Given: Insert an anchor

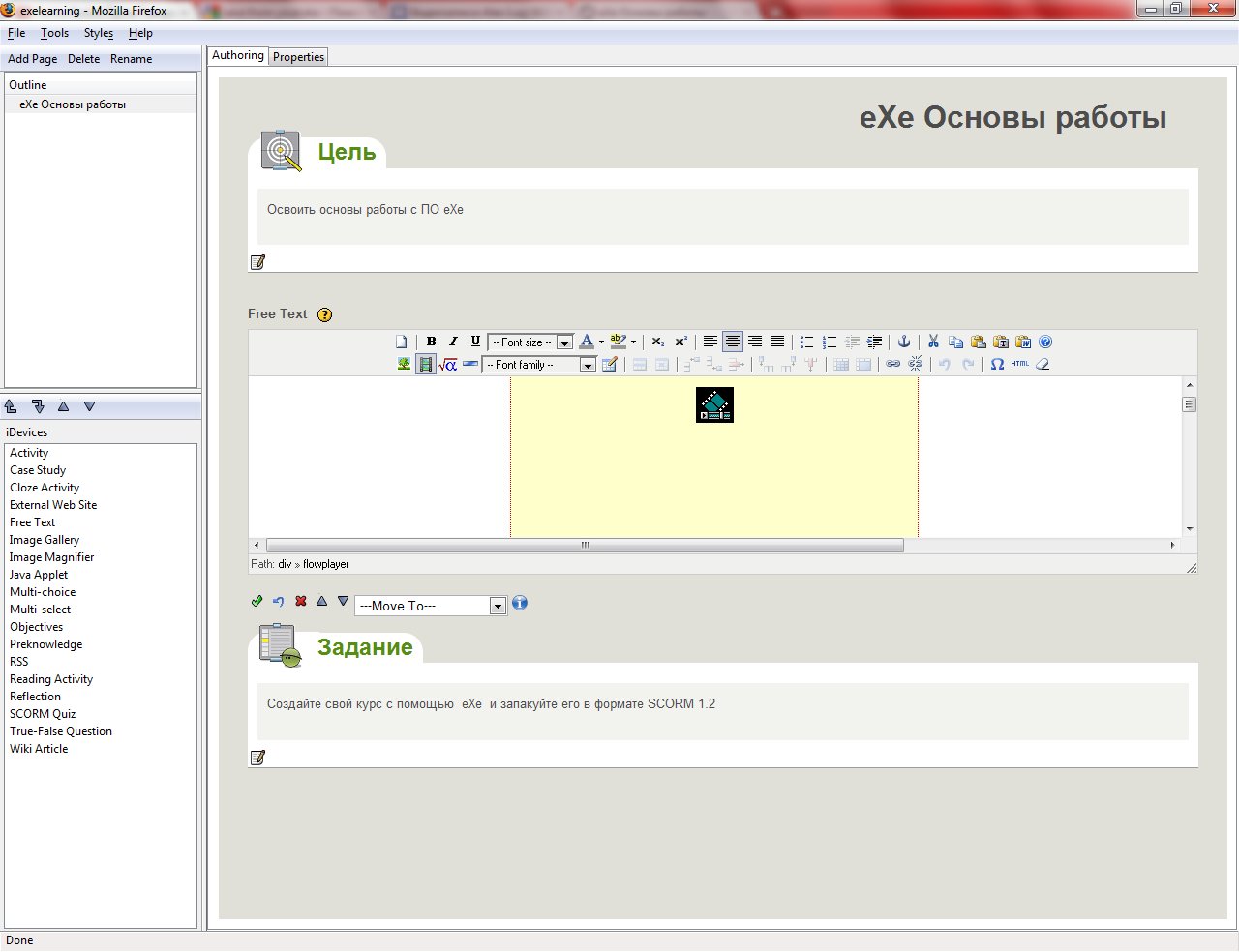Looking at the screenshot, I should click(904, 342).
